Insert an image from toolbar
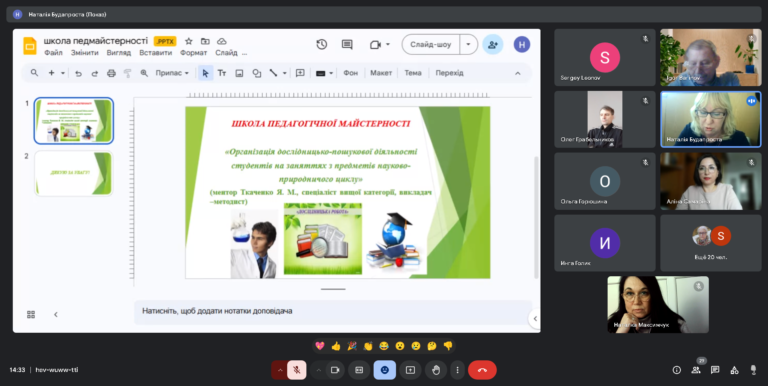This screenshot has height=386, width=768. pyautogui.click(x=239, y=73)
